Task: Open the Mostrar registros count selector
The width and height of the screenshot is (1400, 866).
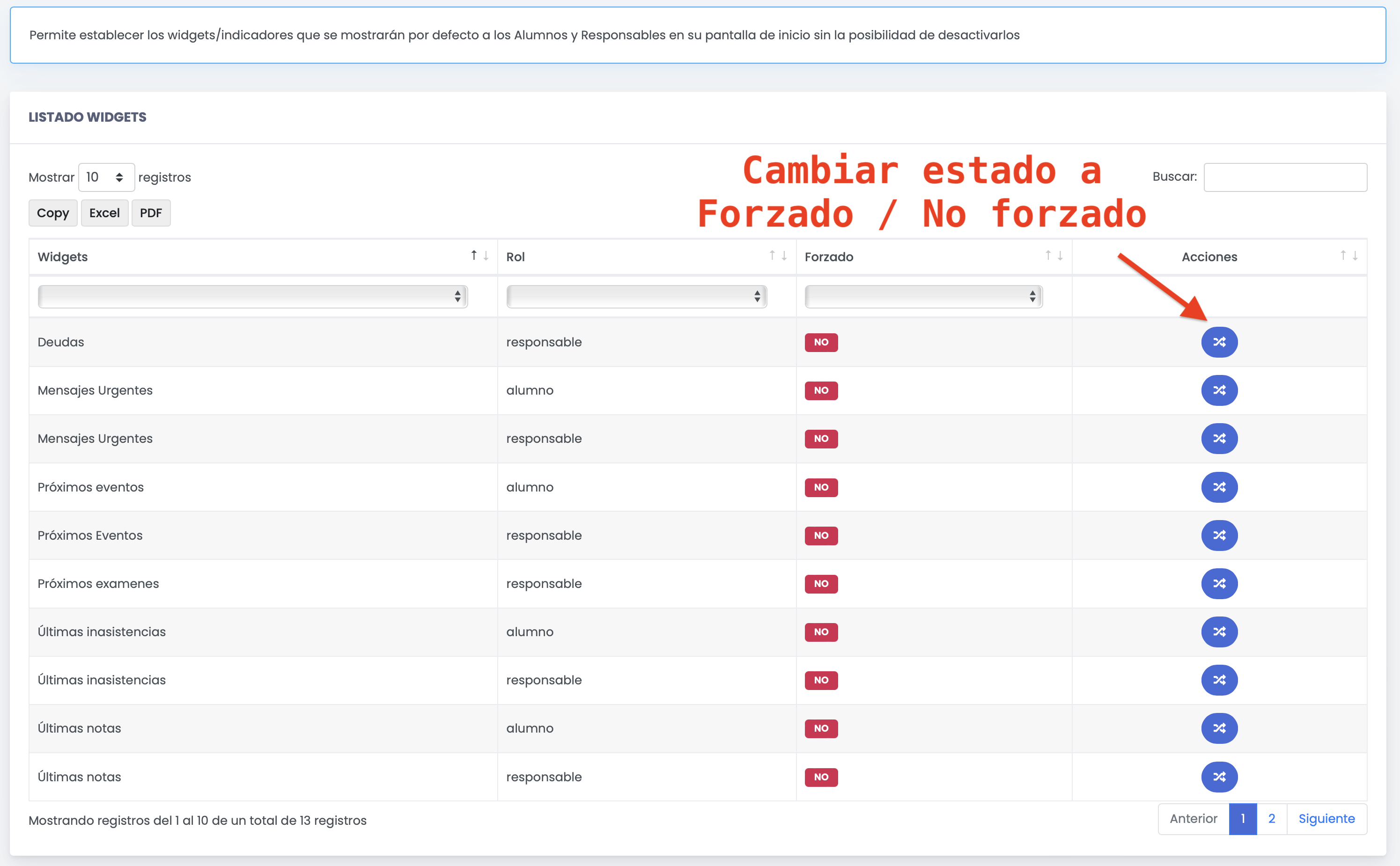Action: (x=106, y=177)
